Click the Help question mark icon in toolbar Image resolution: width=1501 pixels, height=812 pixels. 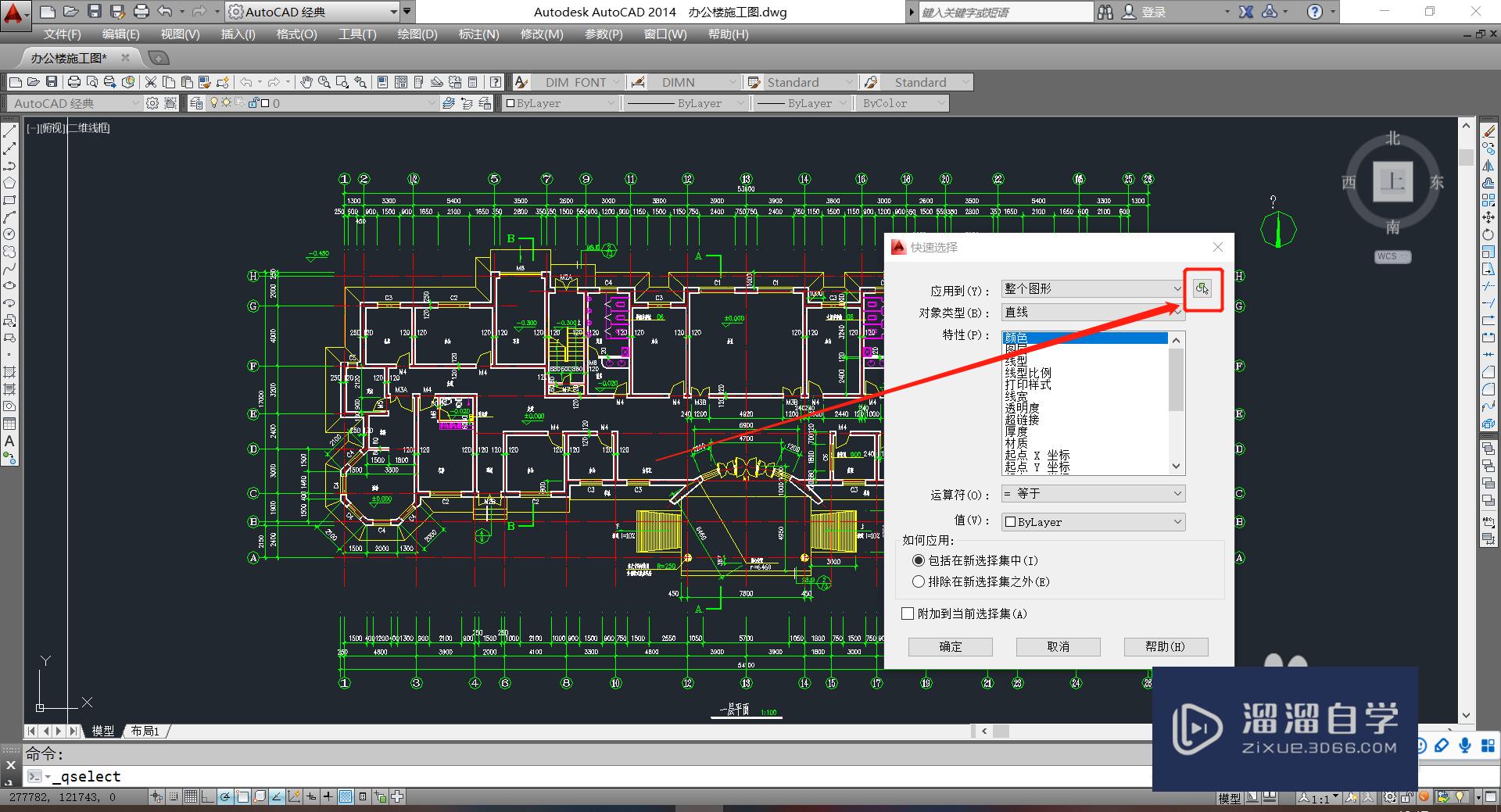pos(496,82)
